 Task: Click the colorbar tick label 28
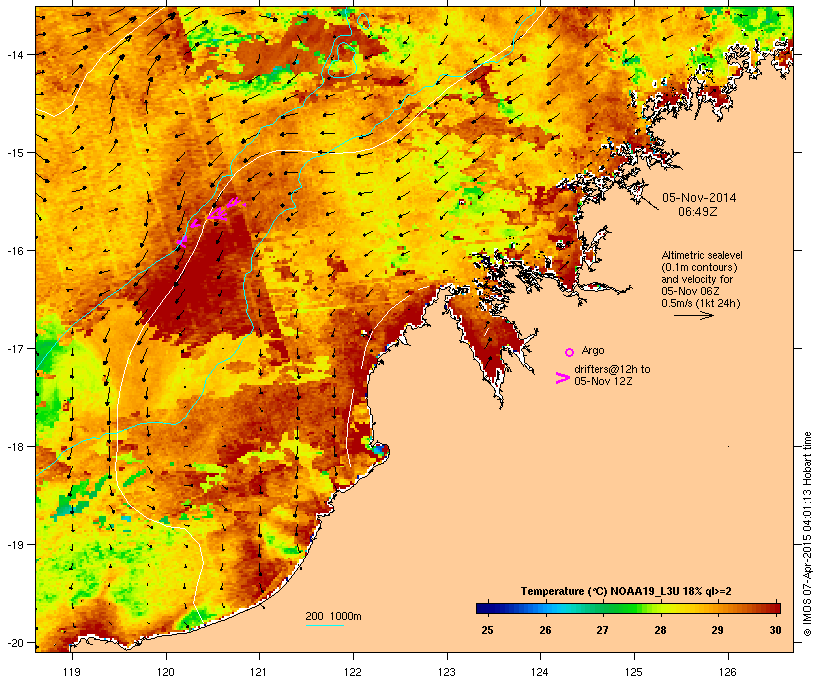pos(660,630)
